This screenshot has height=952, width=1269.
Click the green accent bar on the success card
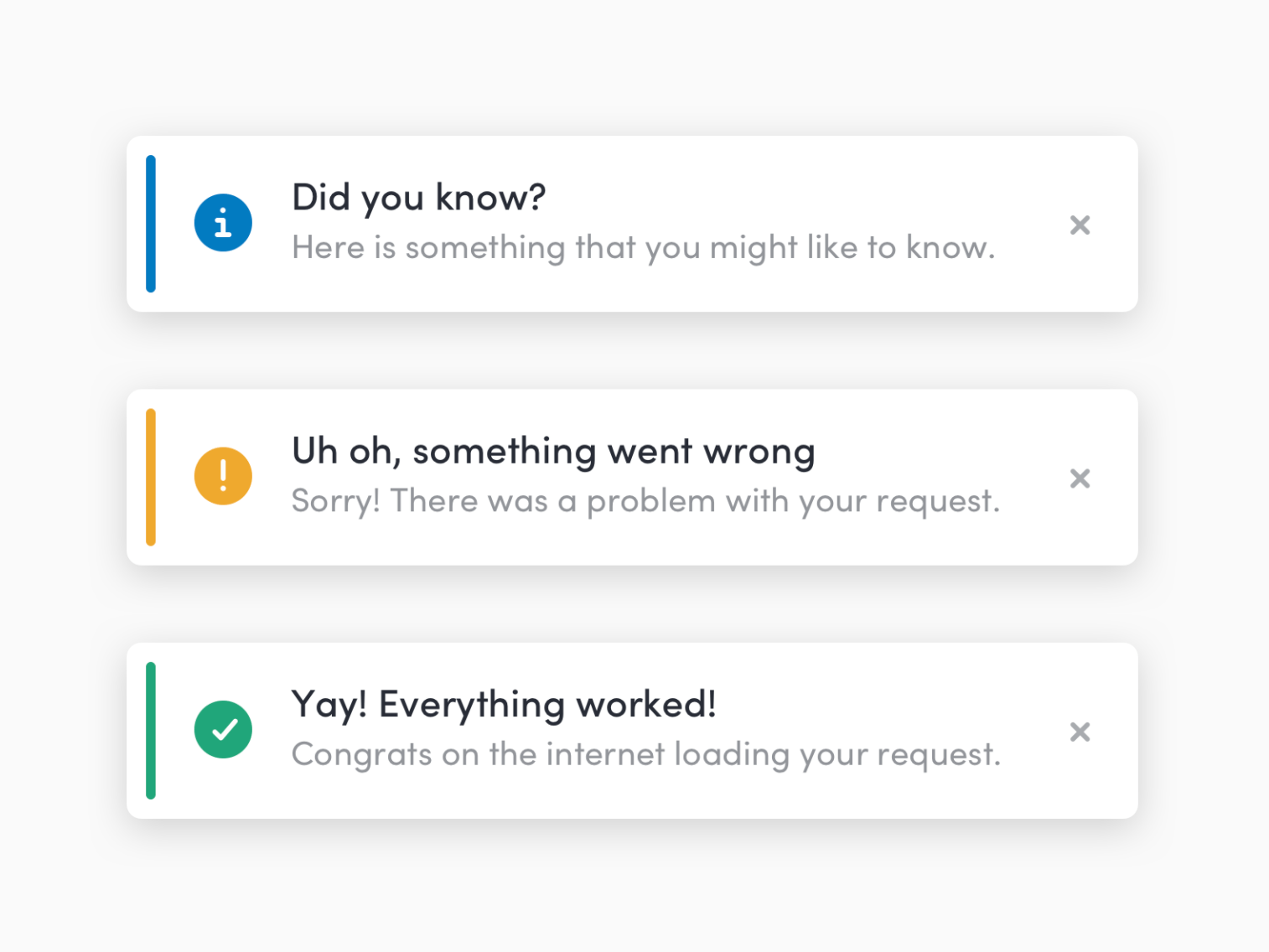pos(151,730)
